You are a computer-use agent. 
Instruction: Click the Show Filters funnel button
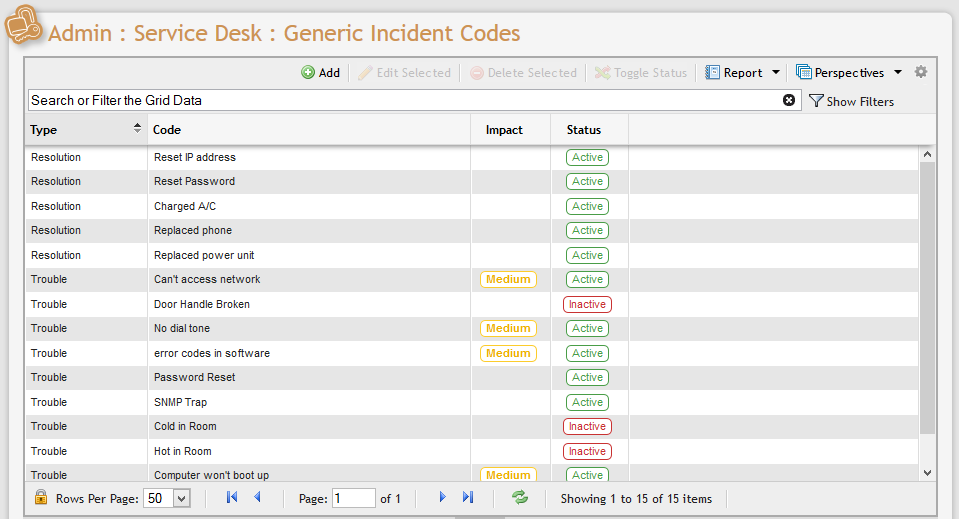(851, 101)
